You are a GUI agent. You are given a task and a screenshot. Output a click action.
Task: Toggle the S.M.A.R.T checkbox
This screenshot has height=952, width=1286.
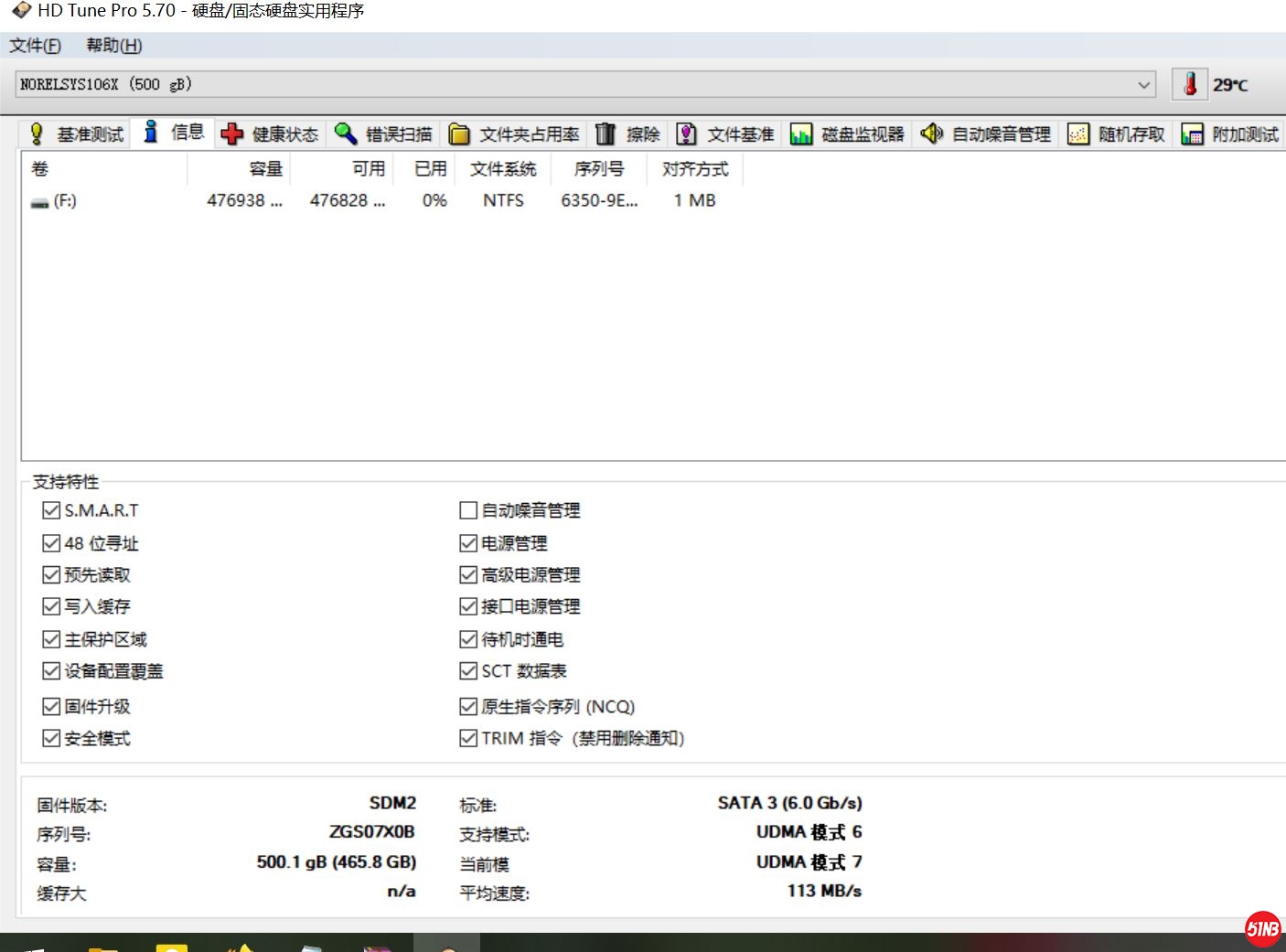pos(51,510)
